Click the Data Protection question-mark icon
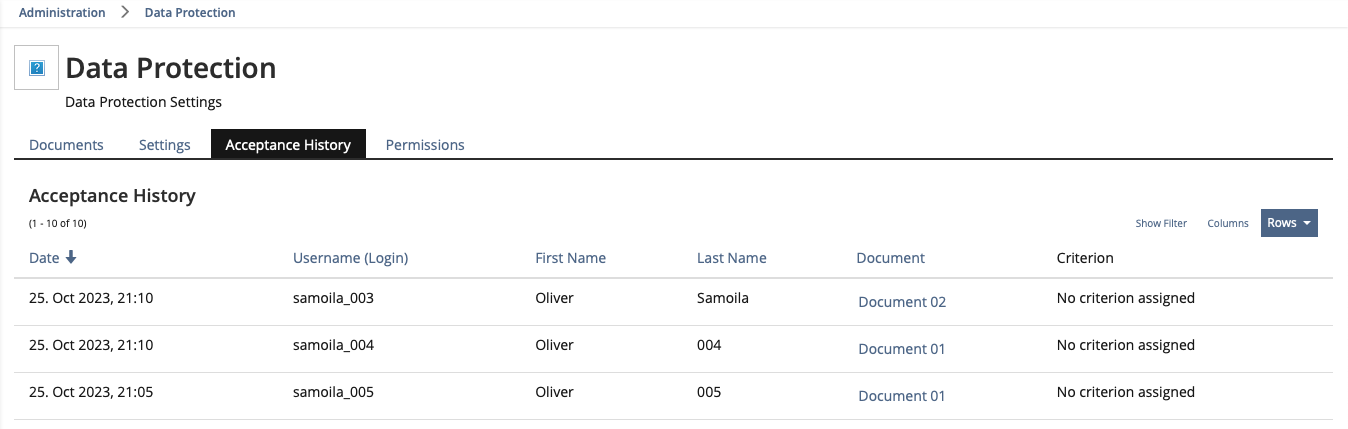 (x=37, y=68)
